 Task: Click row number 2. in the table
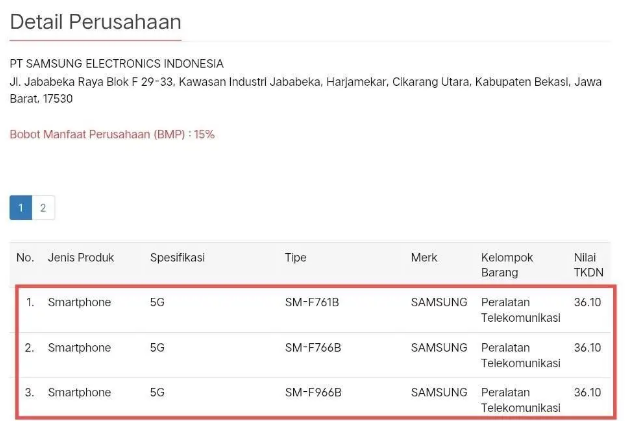(x=29, y=348)
